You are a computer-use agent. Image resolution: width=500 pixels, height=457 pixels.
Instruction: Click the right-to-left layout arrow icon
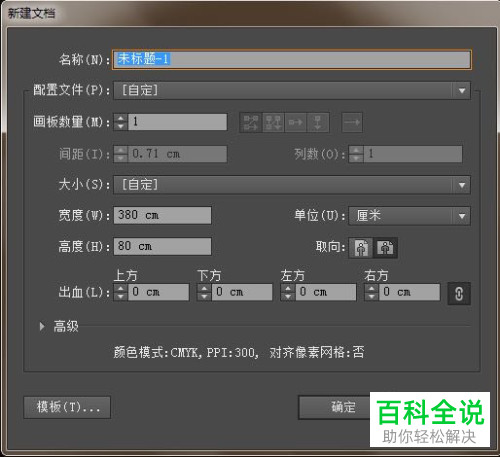352,123
